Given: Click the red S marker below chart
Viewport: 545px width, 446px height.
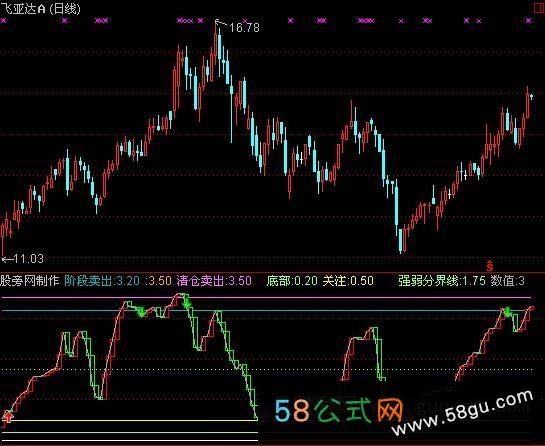Looking at the screenshot, I should point(490,266).
